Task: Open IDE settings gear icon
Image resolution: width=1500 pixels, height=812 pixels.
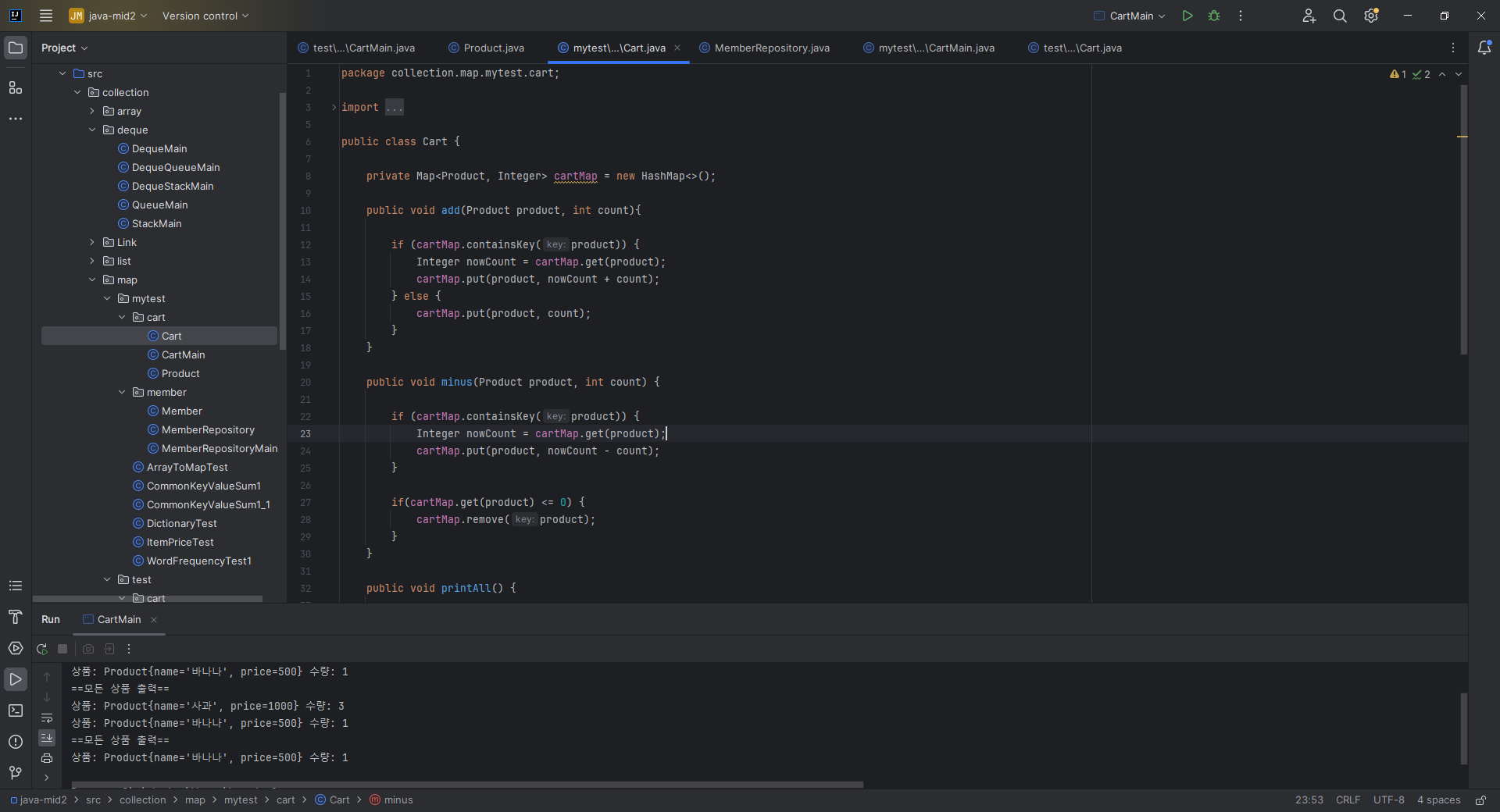Action: pos(1371,16)
